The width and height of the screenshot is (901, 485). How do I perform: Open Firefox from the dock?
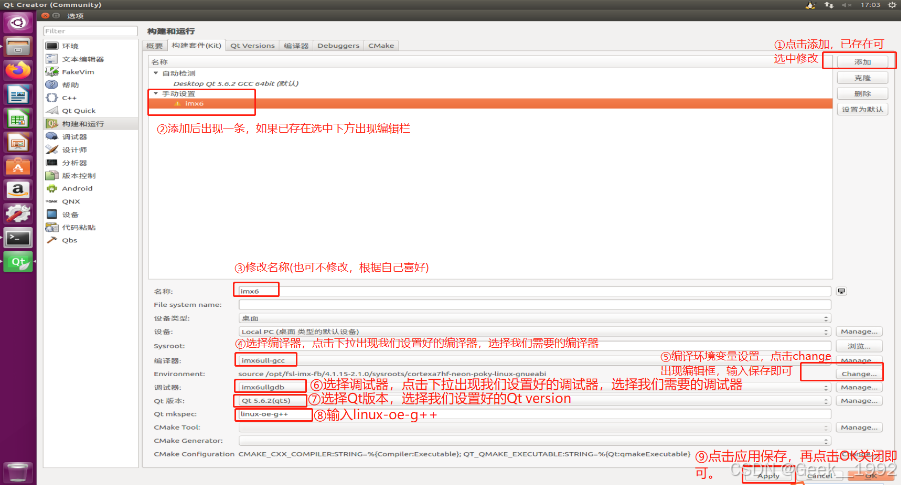point(18,70)
